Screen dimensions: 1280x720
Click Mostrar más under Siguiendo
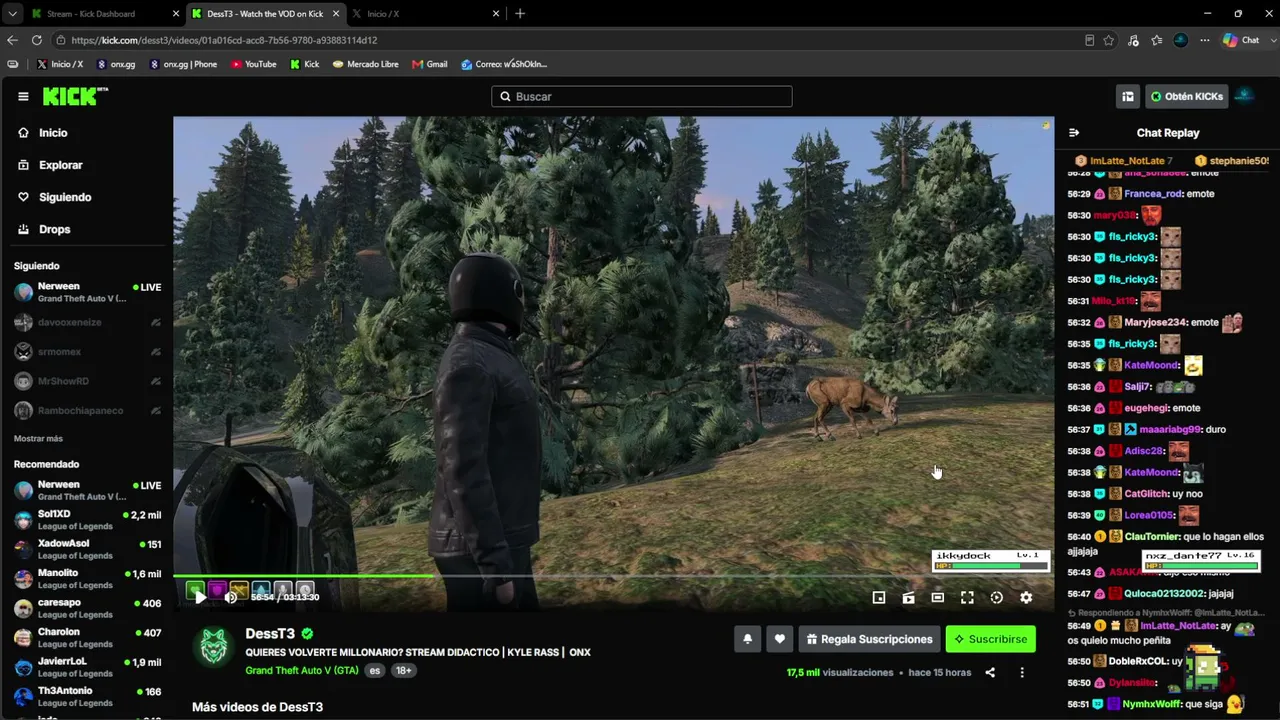tap(38, 439)
